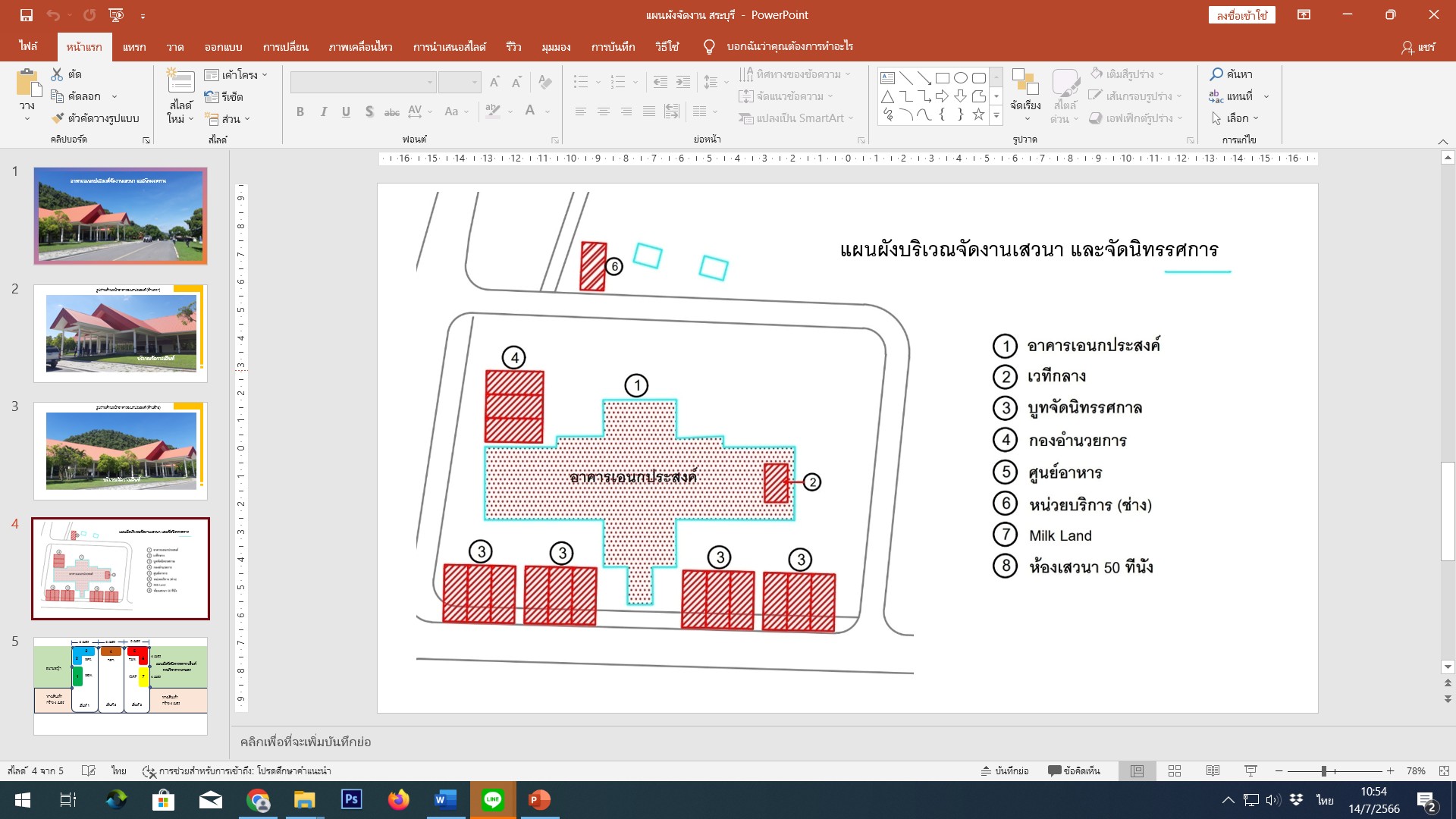
Task: Start Slide Show from the status bar icon
Action: 1250,771
